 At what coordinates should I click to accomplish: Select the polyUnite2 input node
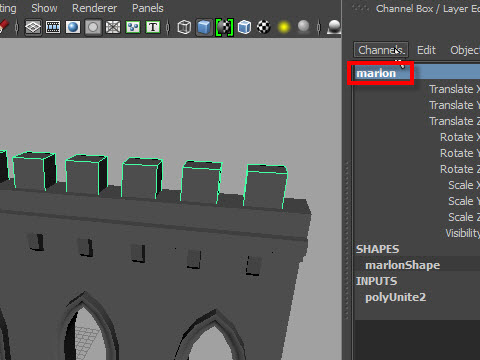395,297
